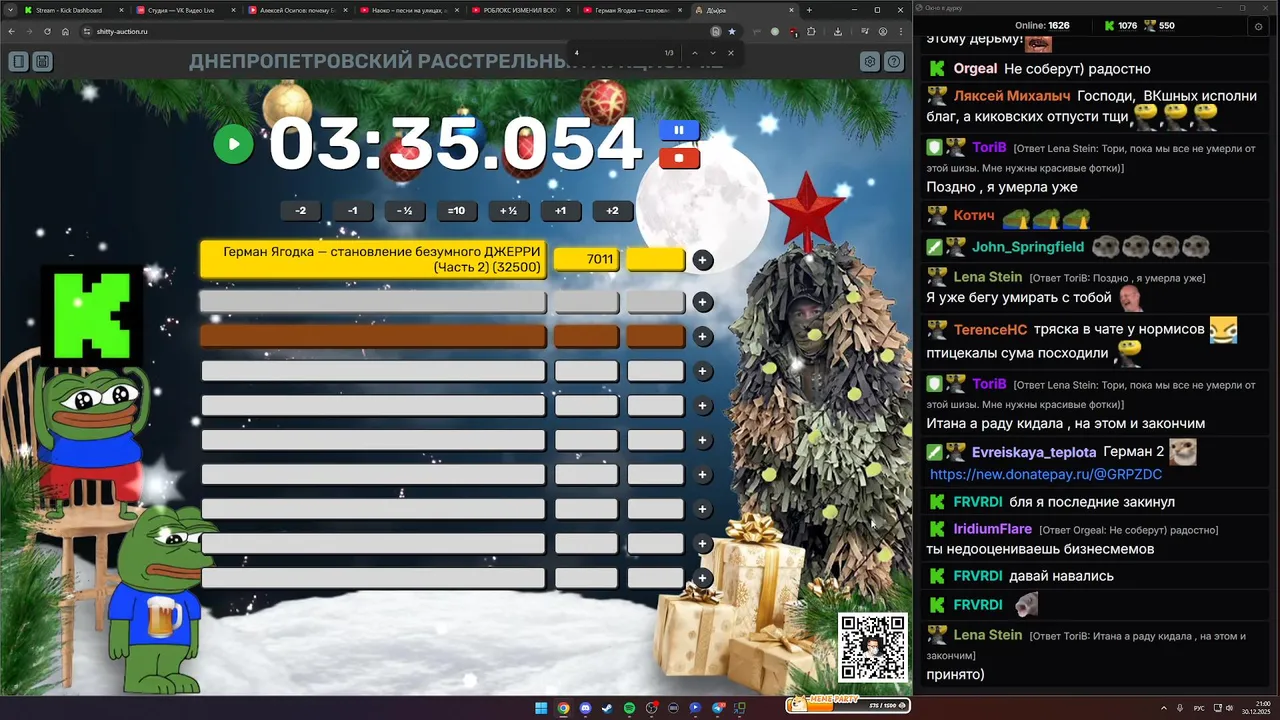The height and width of the screenshot is (720, 1280).
Task: Click plus icon on the last auction row
Action: pos(703,578)
